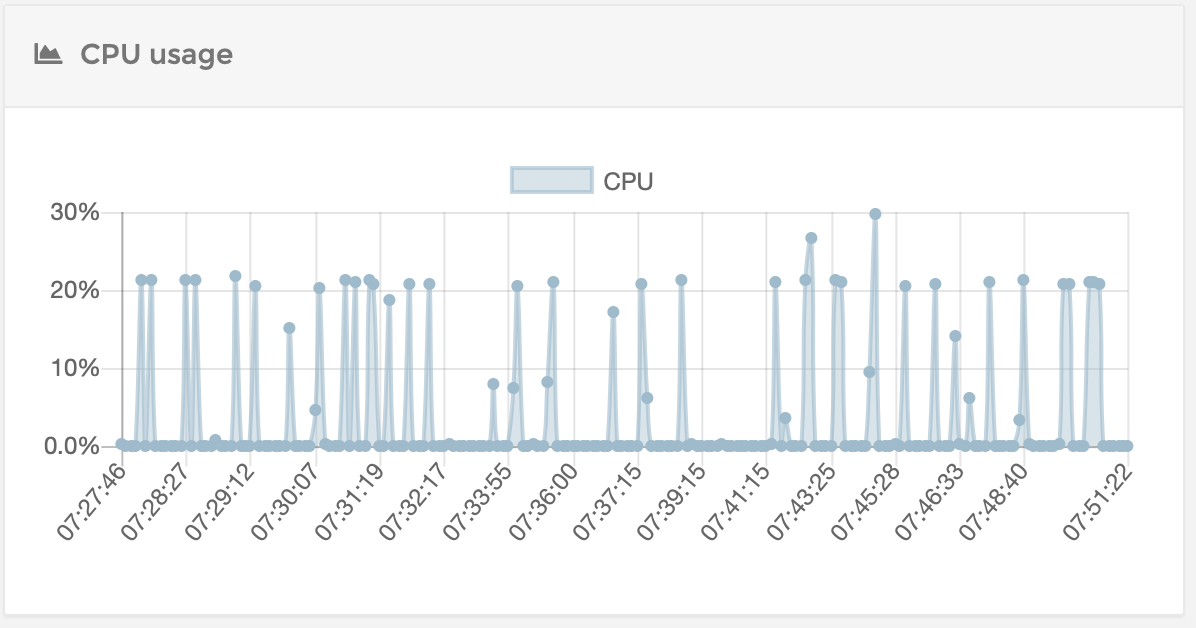The image size is (1196, 628).
Task: Click the small 8% bump near 07:33:55
Action: coord(491,382)
